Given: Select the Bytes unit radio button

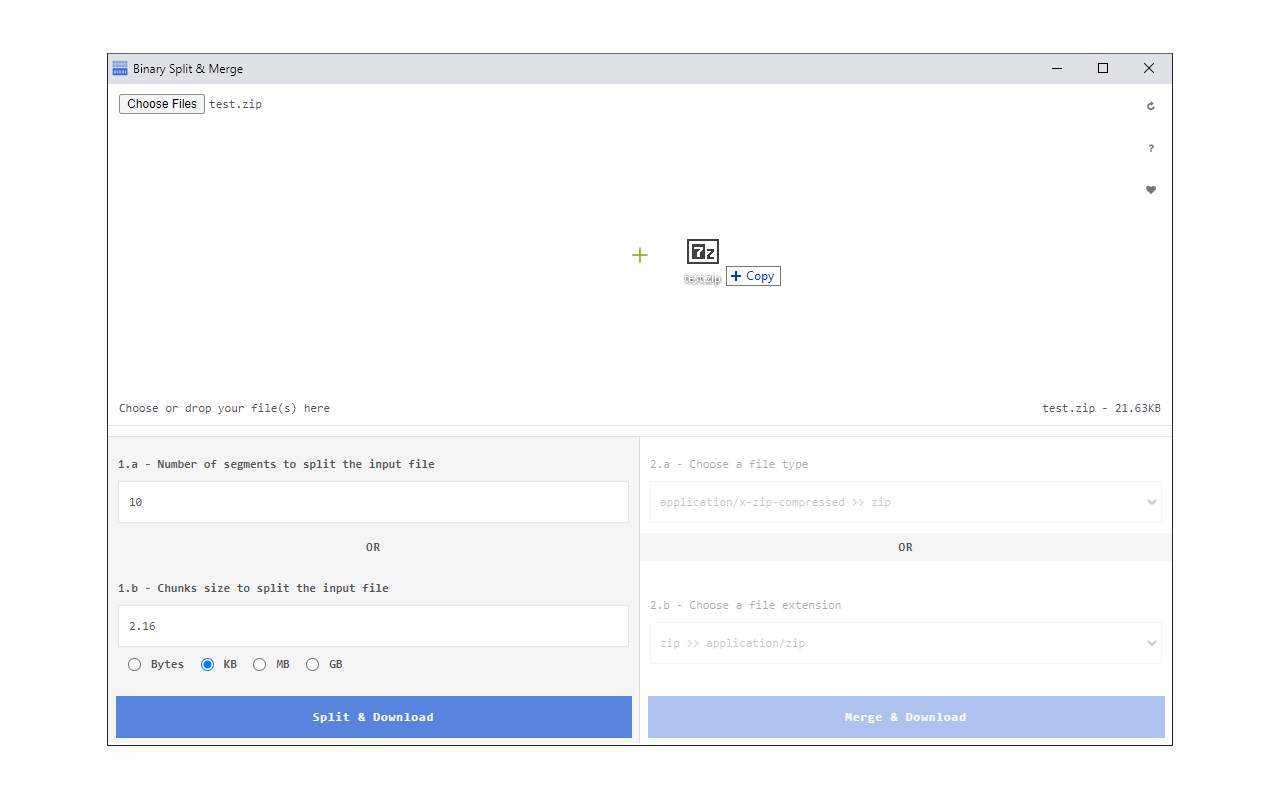Looking at the screenshot, I should [x=135, y=664].
